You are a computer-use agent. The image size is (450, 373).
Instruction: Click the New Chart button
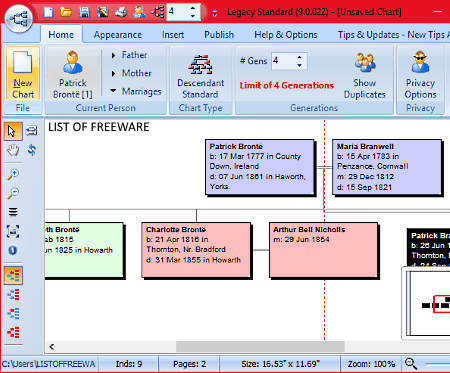point(23,73)
